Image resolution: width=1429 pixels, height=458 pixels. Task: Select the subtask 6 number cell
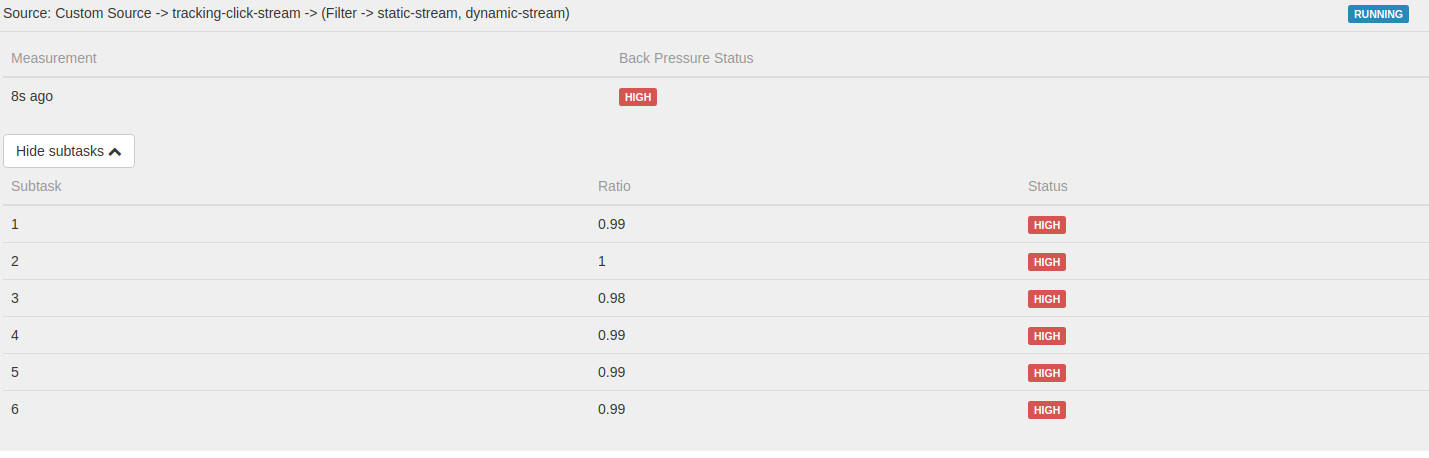[x=15, y=409]
